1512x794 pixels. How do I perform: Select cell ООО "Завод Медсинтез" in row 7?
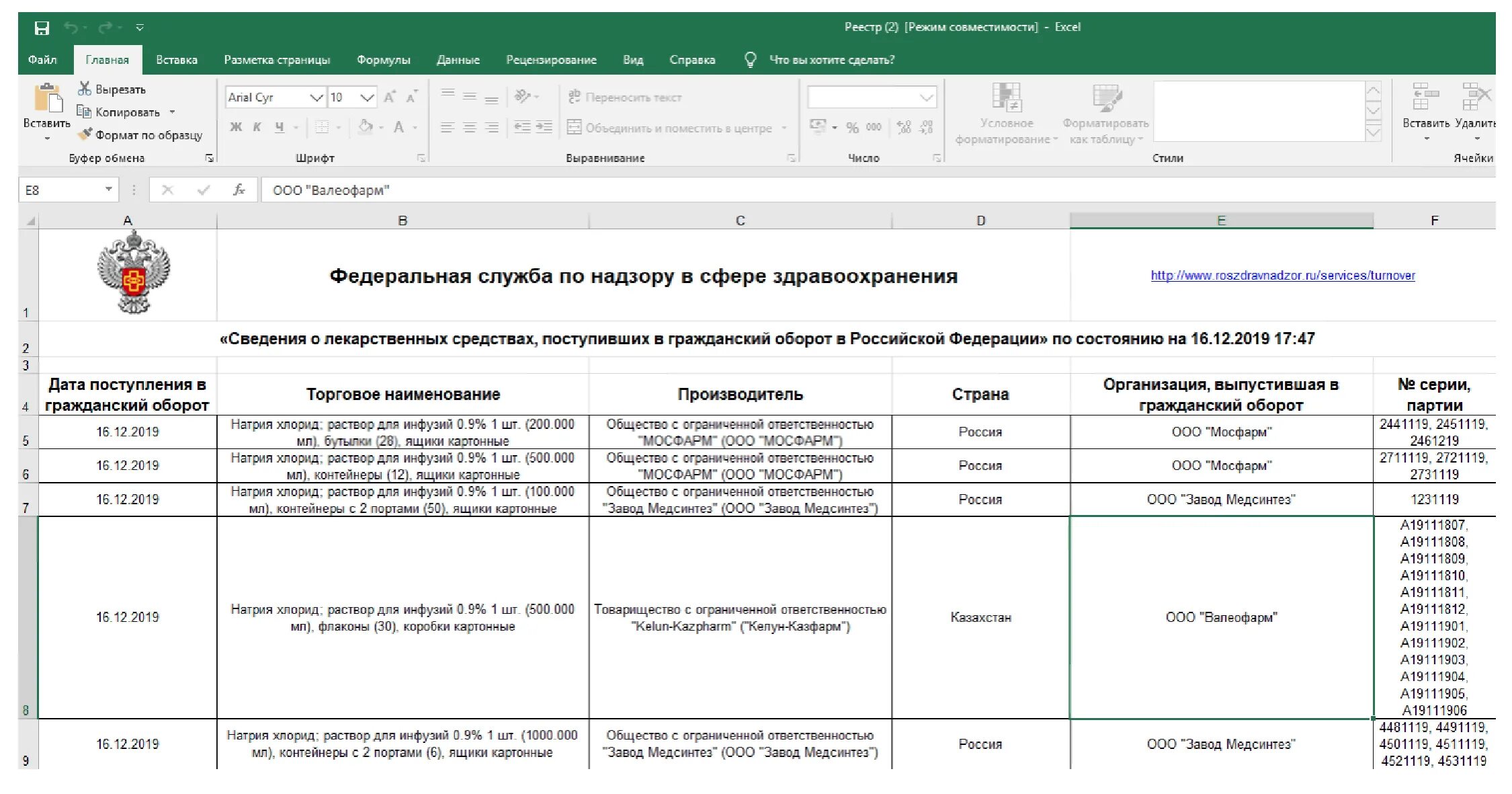tap(1221, 500)
